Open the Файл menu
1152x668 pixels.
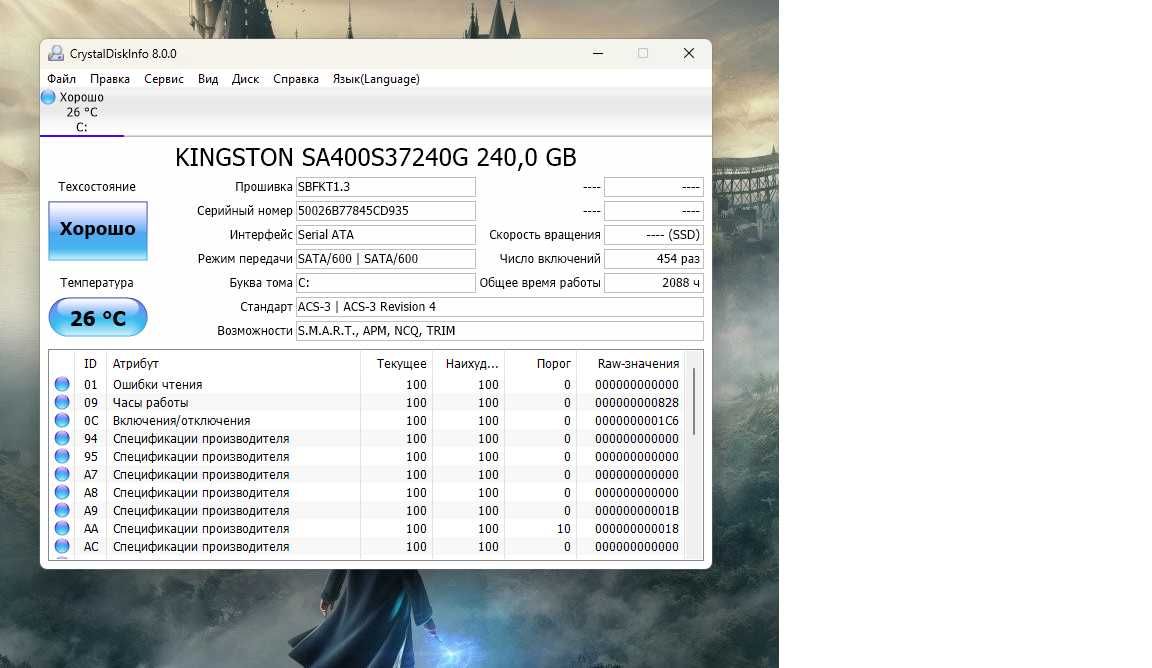[62, 79]
